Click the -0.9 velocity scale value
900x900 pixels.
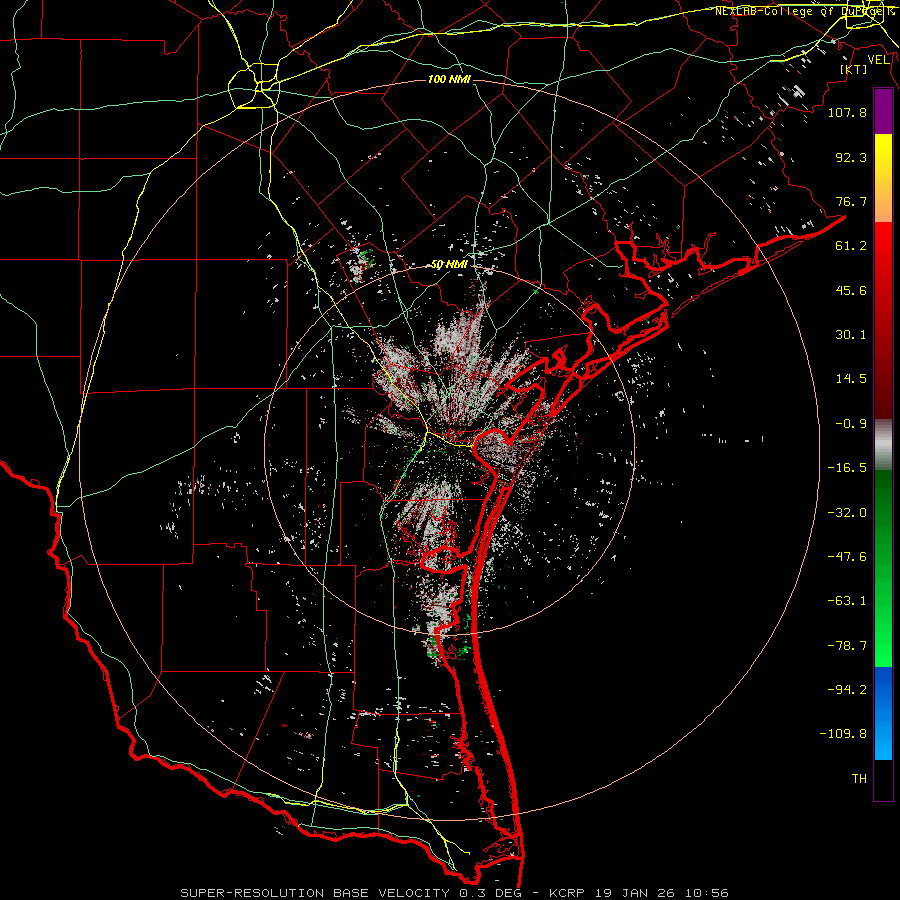coord(851,424)
